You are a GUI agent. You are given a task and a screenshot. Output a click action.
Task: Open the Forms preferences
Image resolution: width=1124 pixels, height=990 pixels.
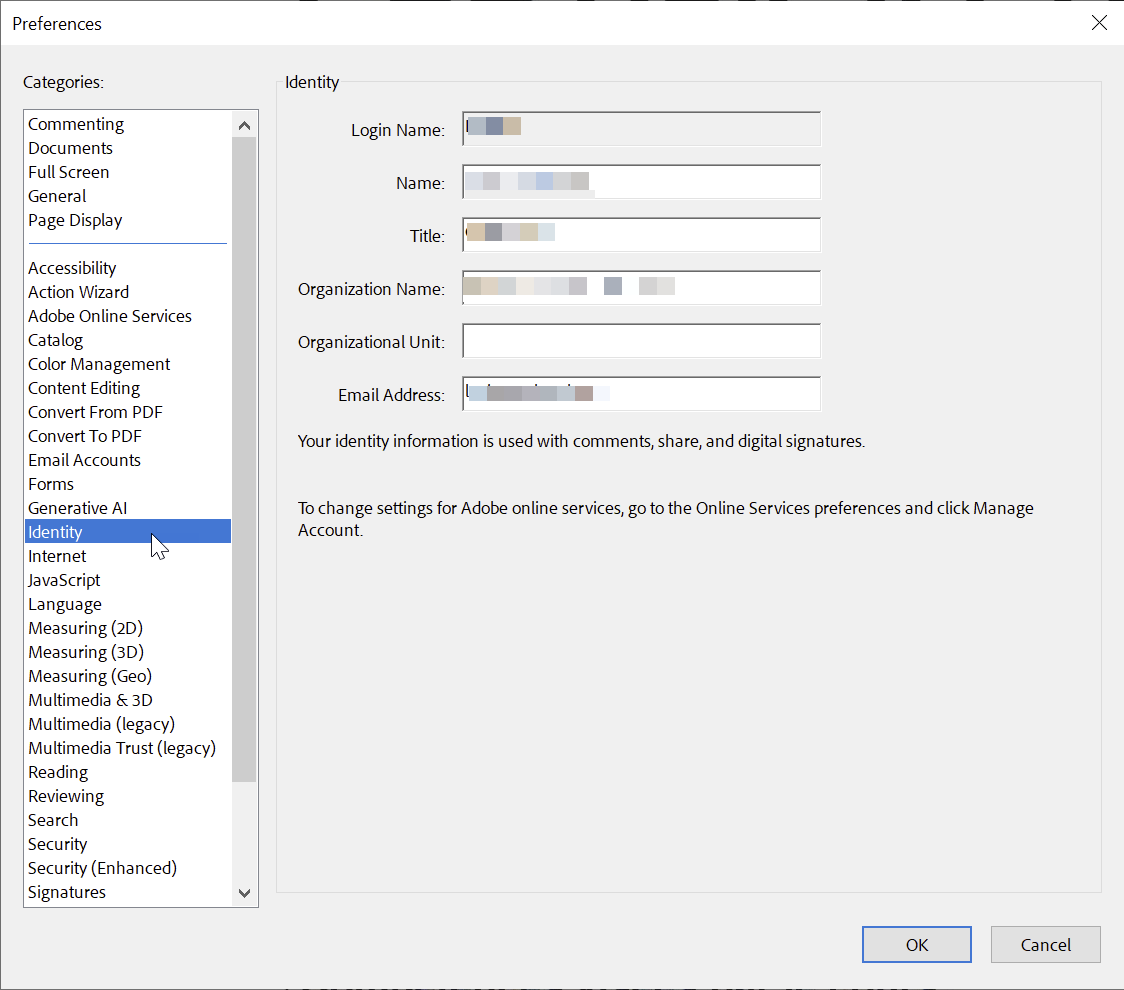tap(51, 484)
